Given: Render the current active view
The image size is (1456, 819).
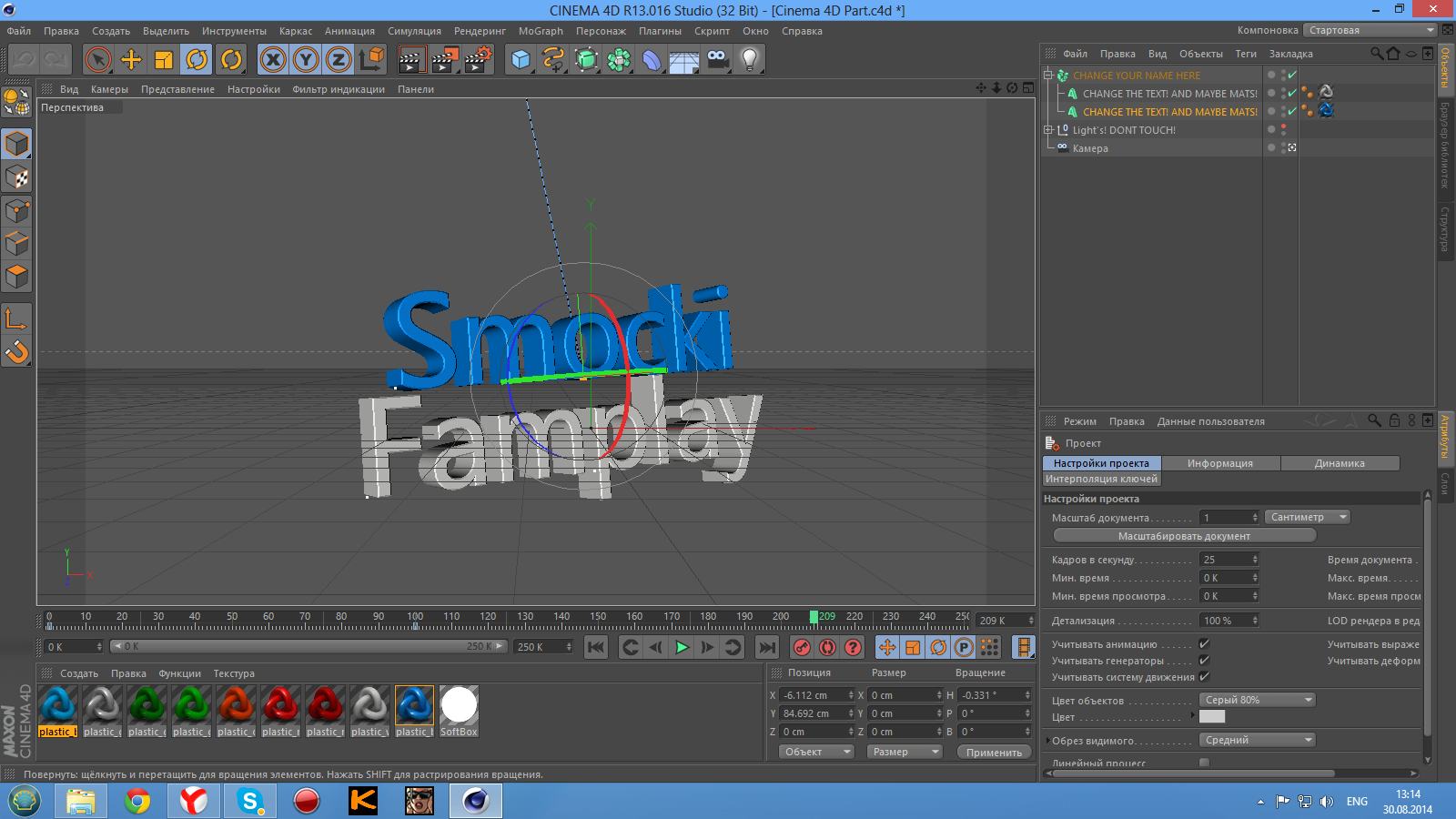Looking at the screenshot, I should point(412,60).
